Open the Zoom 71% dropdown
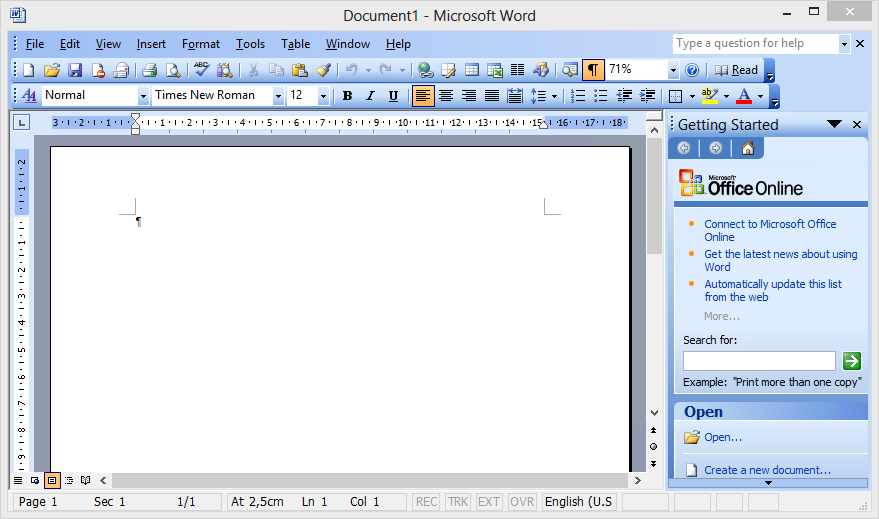The width and height of the screenshot is (879, 519). pos(673,70)
